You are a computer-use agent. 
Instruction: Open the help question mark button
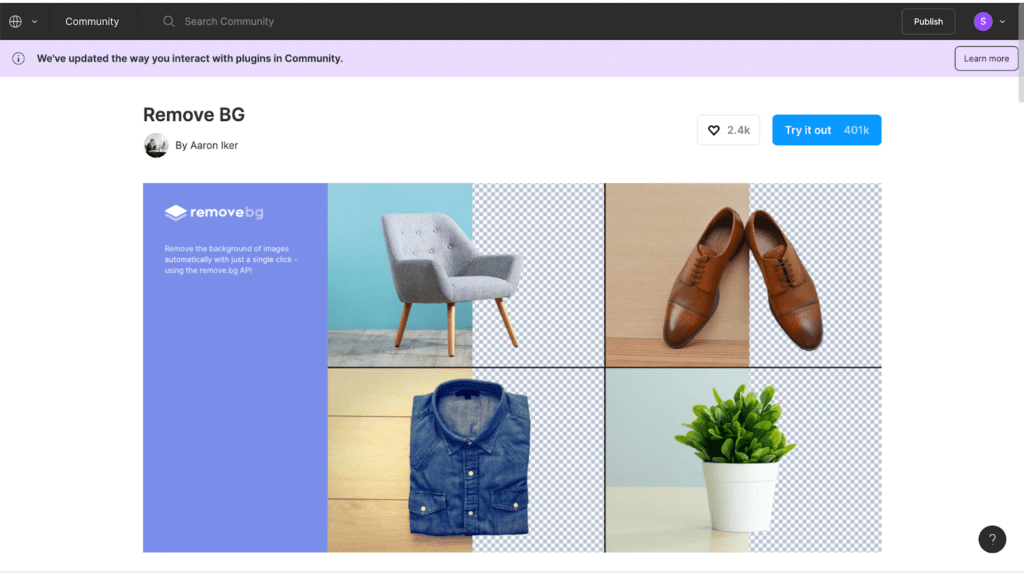pos(992,539)
